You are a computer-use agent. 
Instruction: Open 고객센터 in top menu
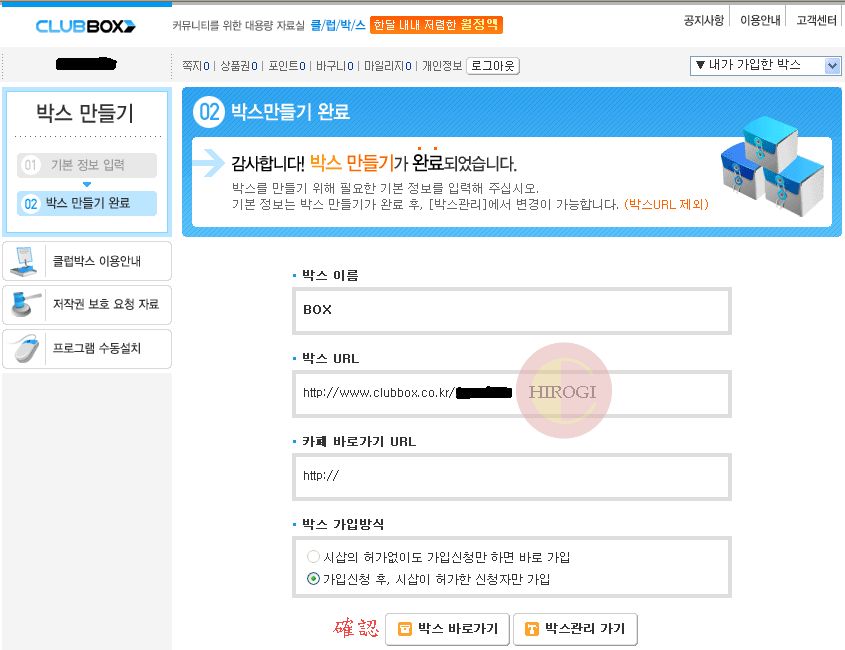pos(816,20)
